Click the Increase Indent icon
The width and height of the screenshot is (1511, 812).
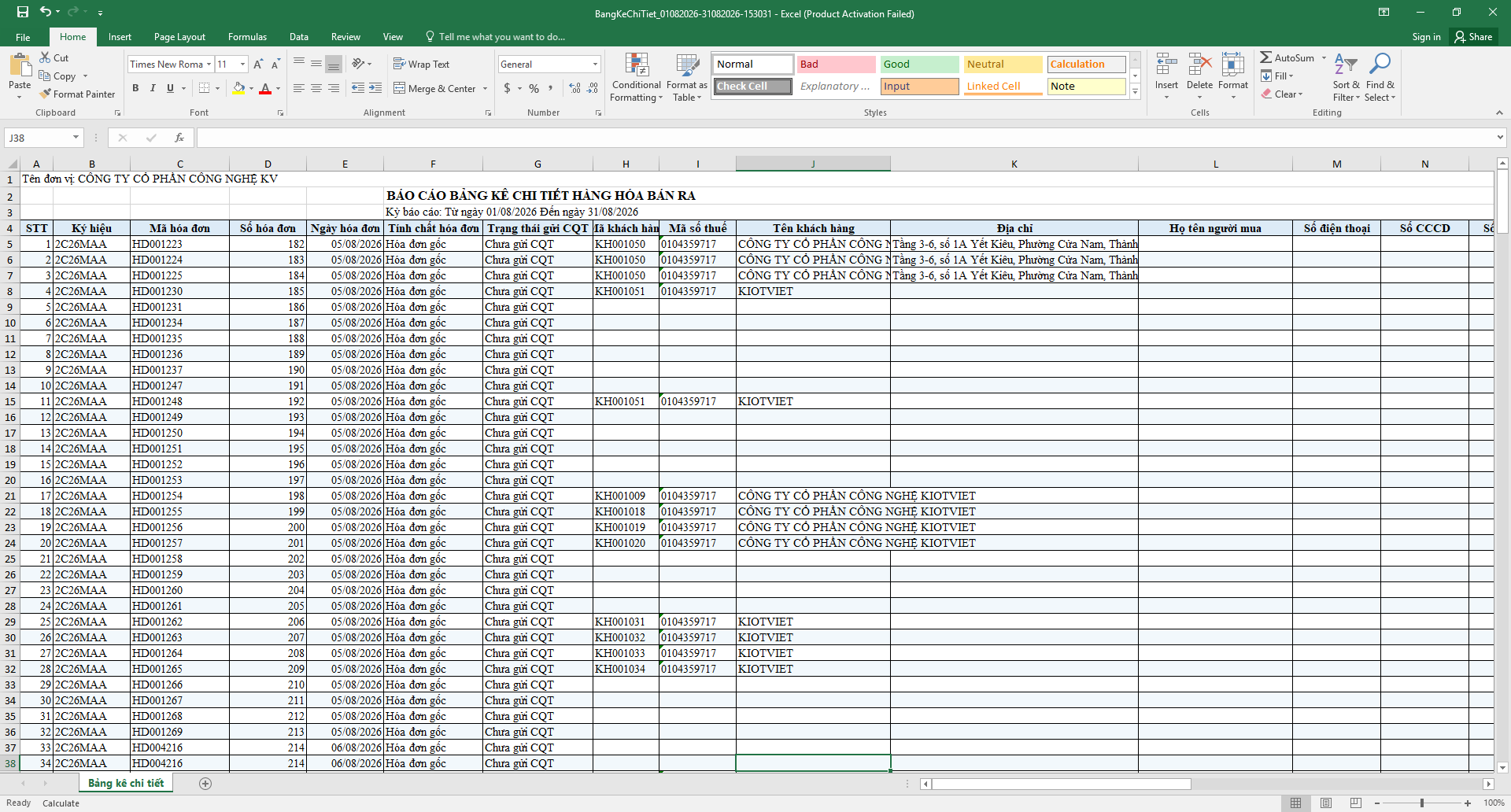pos(375,88)
